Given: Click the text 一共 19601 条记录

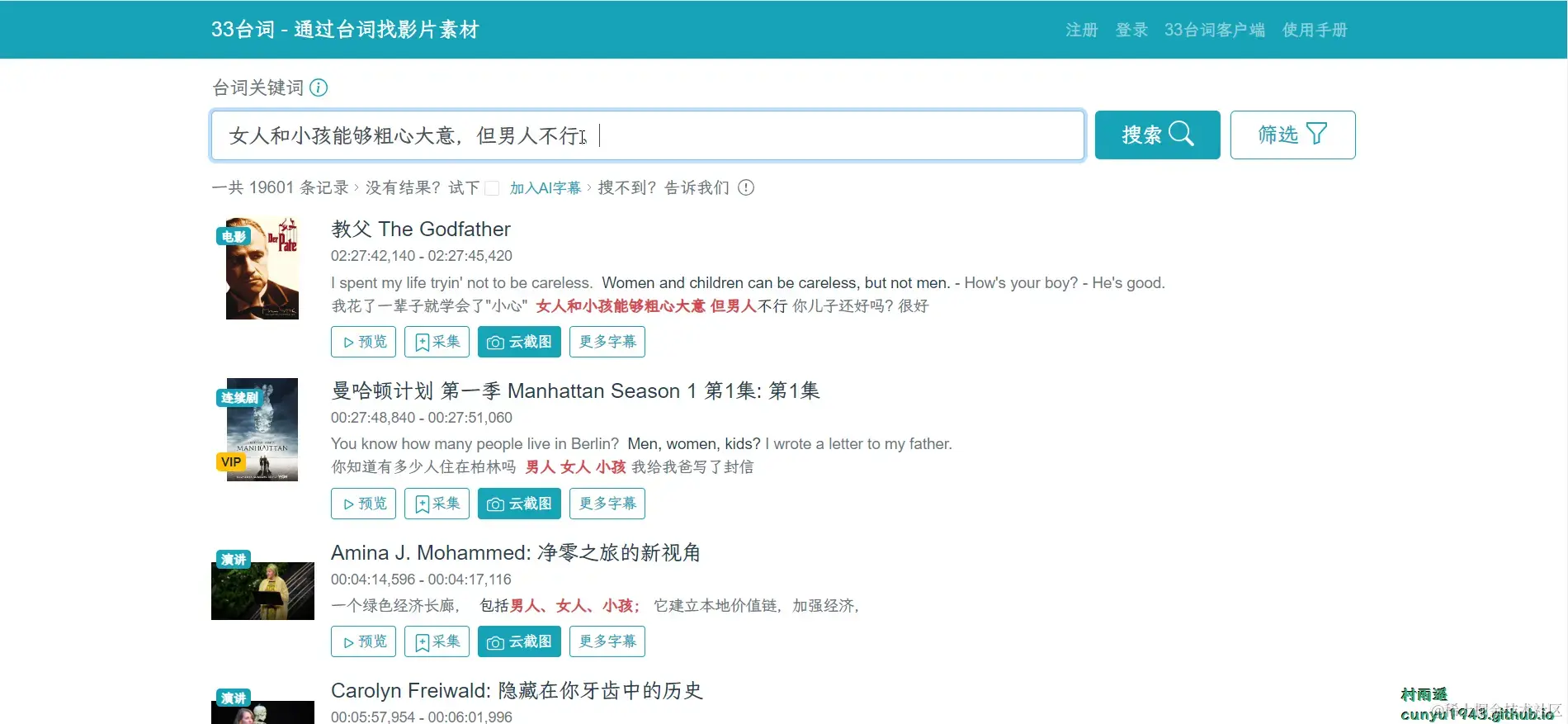Looking at the screenshot, I should pos(280,187).
